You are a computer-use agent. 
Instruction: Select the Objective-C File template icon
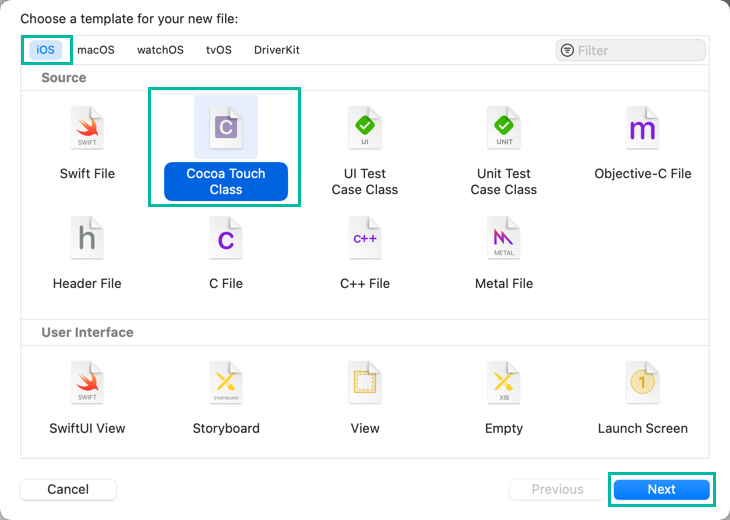click(x=642, y=128)
